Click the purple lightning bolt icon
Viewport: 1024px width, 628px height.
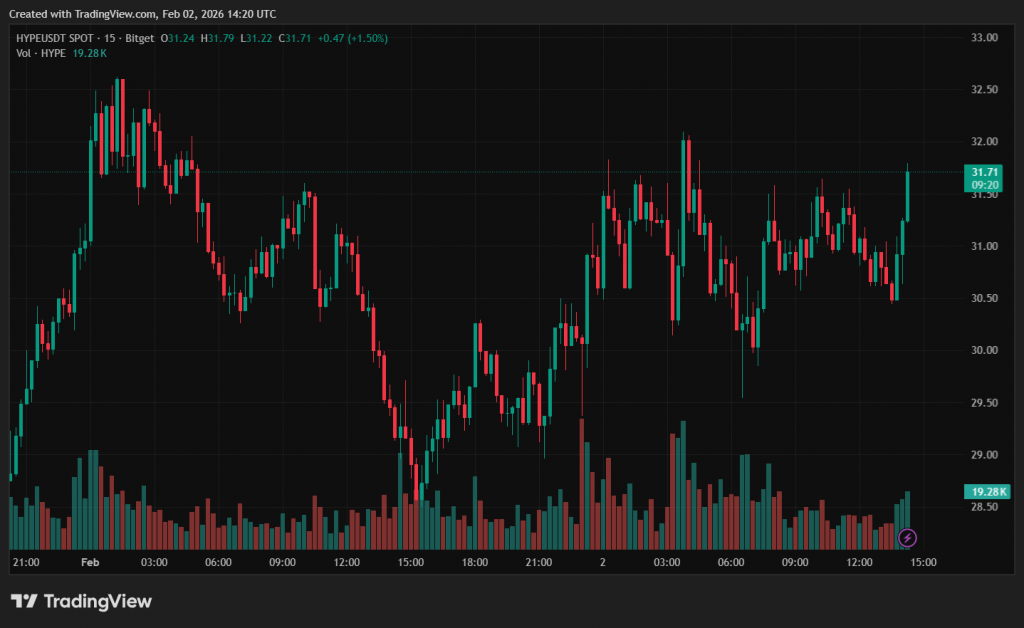click(907, 538)
